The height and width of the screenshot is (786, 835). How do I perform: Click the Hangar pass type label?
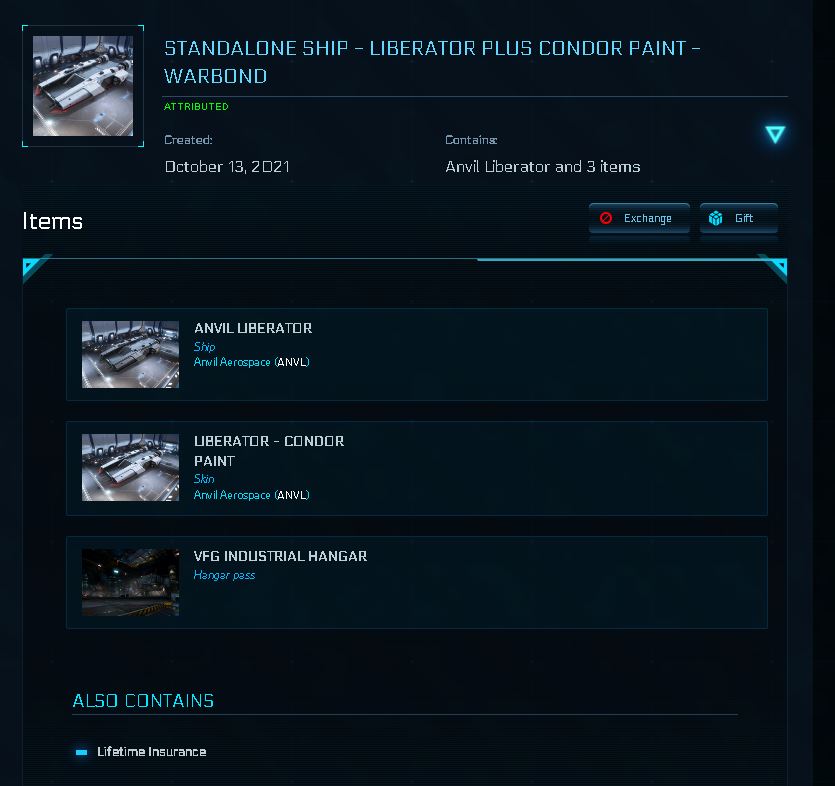click(x=224, y=575)
